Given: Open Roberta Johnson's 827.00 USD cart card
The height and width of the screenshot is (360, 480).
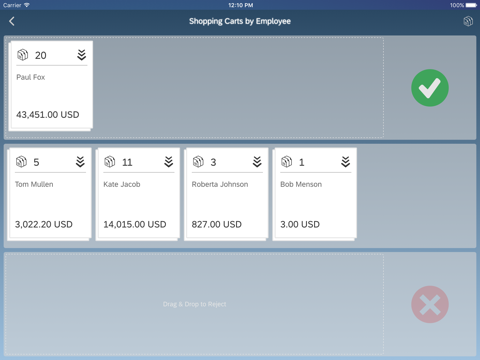Looking at the screenshot, I should click(226, 193).
